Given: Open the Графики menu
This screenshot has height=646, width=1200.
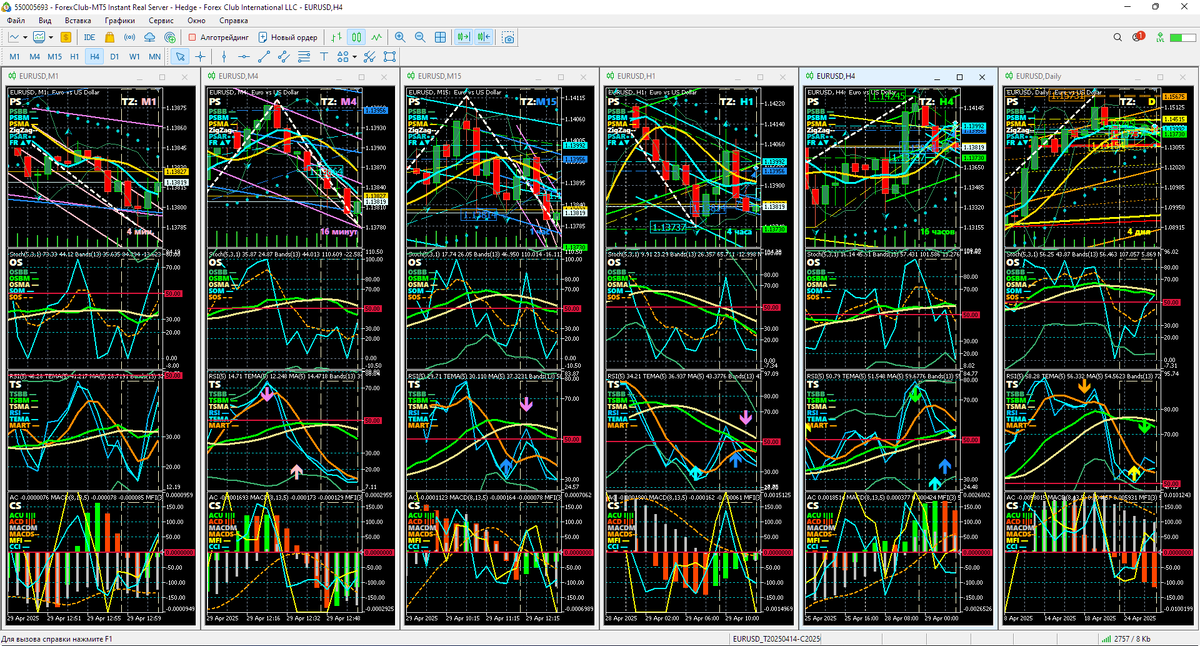Looking at the screenshot, I should click(x=120, y=20).
